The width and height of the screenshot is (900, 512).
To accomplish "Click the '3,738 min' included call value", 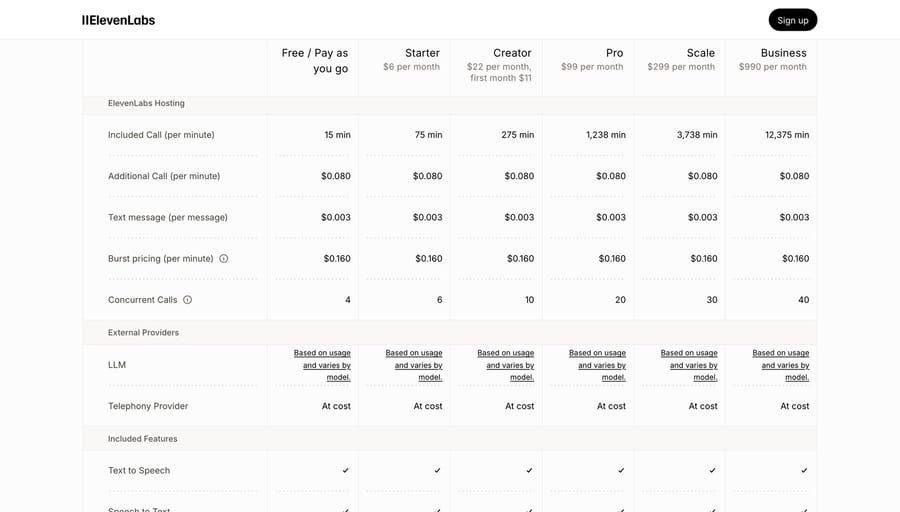I will (697, 135).
